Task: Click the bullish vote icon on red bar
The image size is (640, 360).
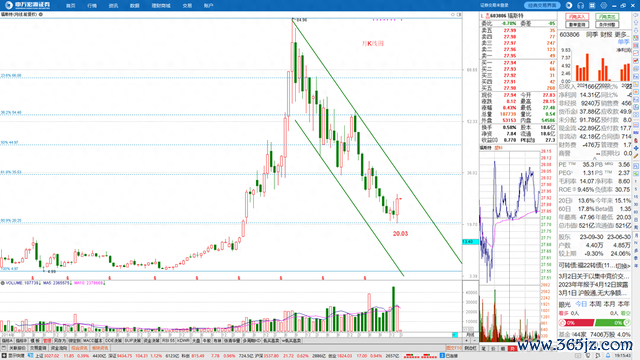Action: coord(562,323)
